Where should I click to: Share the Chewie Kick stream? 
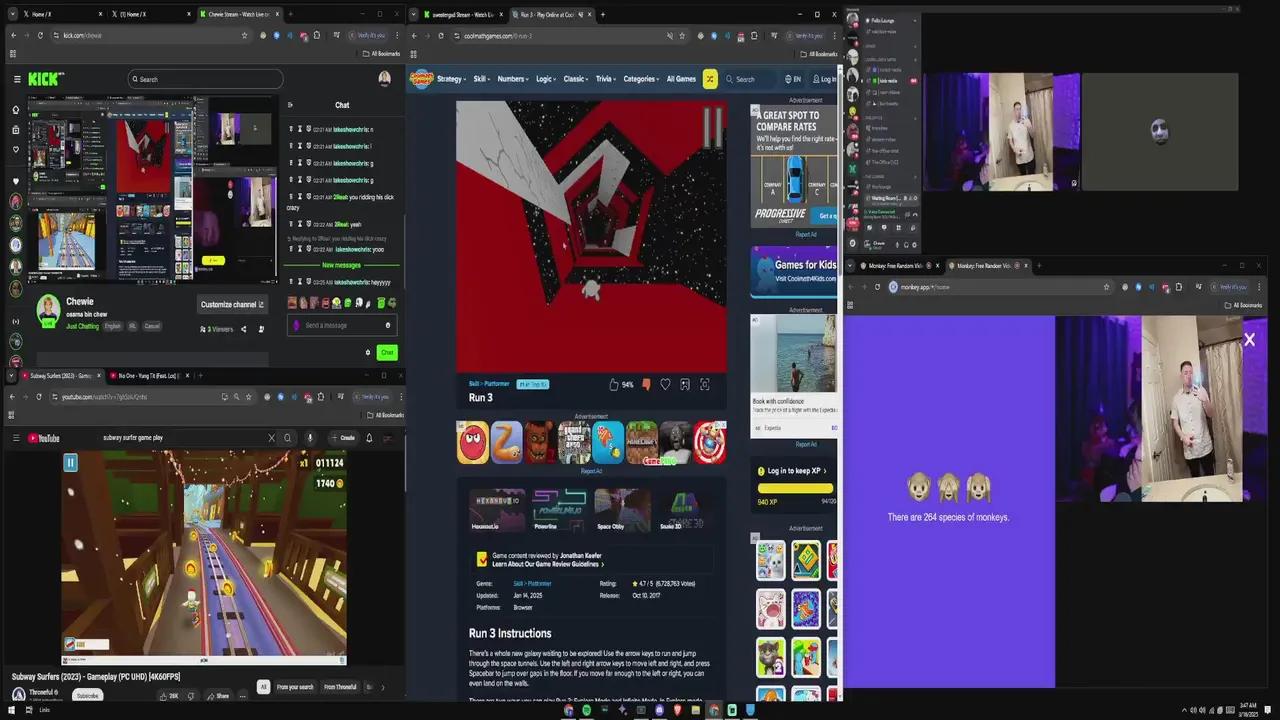(x=243, y=329)
